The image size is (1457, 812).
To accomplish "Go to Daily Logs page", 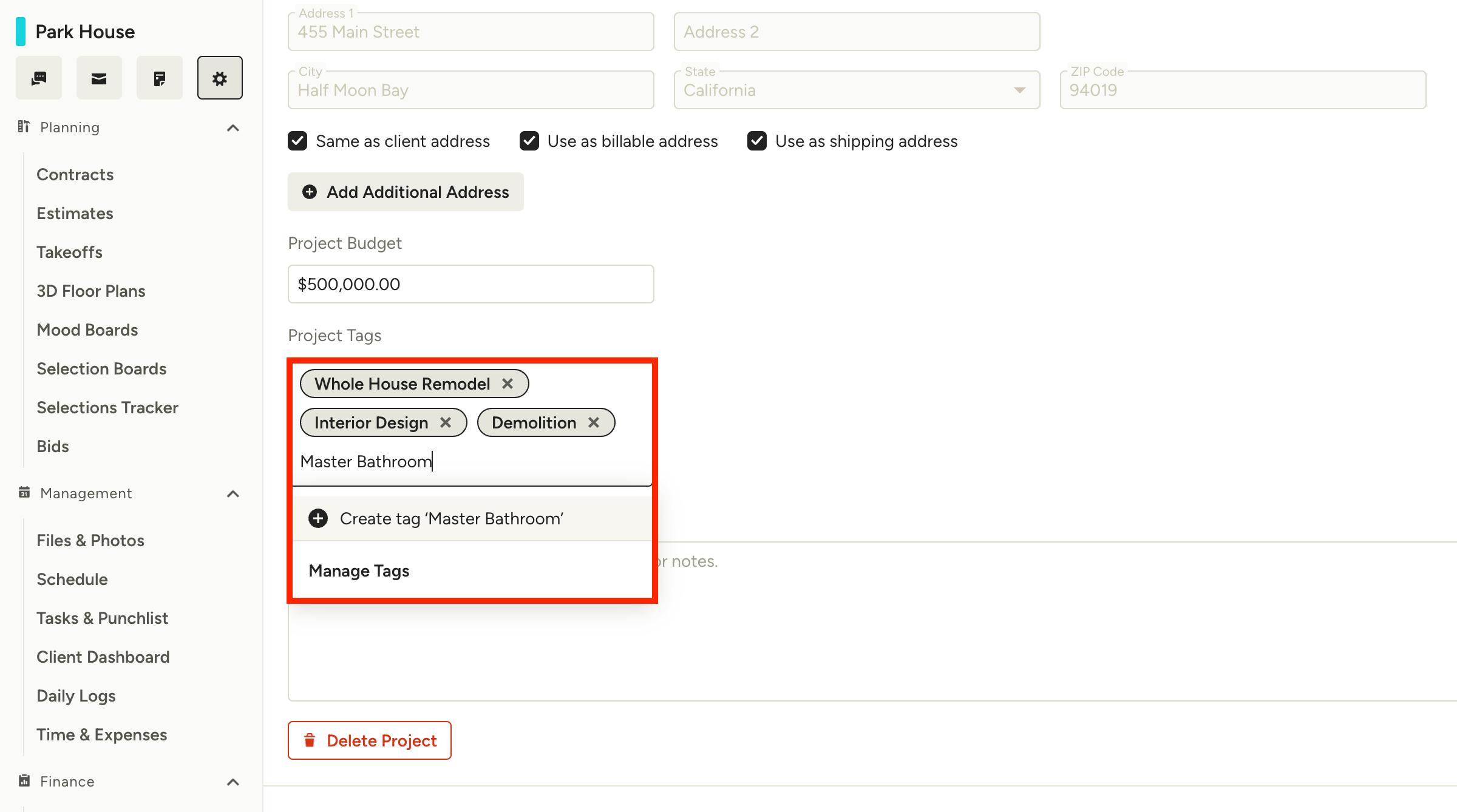I will point(76,695).
